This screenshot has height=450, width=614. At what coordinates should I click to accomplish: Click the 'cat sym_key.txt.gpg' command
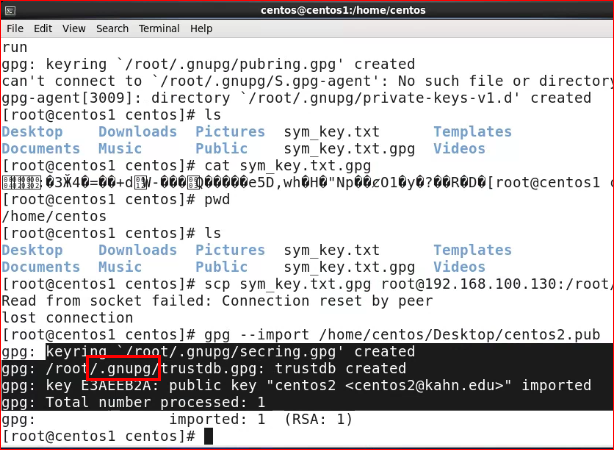287,166
